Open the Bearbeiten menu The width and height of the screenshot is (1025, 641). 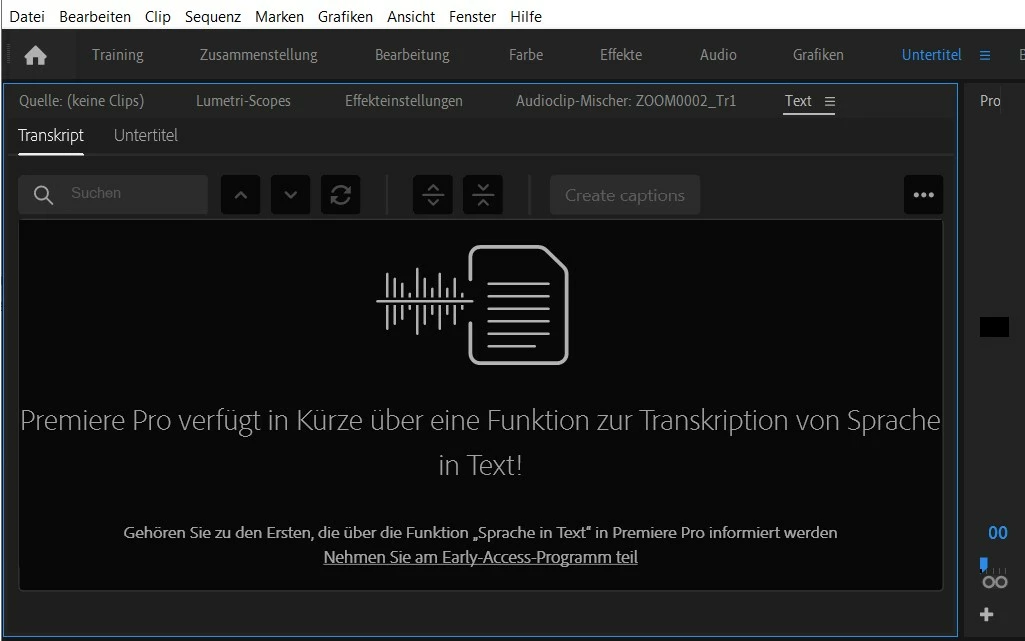[x=95, y=16]
